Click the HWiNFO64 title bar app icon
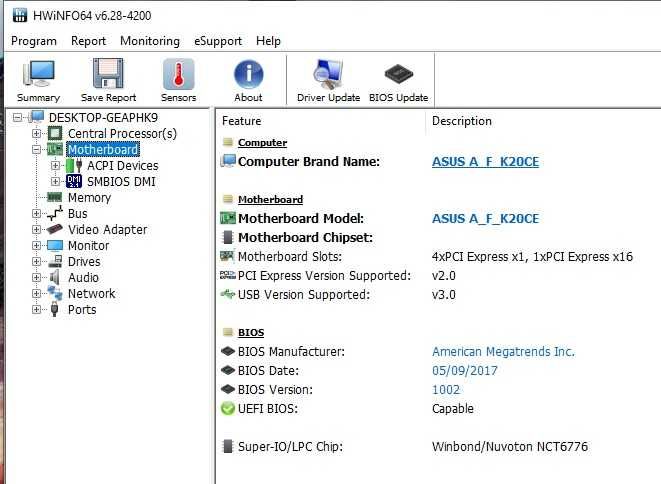Image resolution: width=661 pixels, height=484 pixels. point(19,15)
